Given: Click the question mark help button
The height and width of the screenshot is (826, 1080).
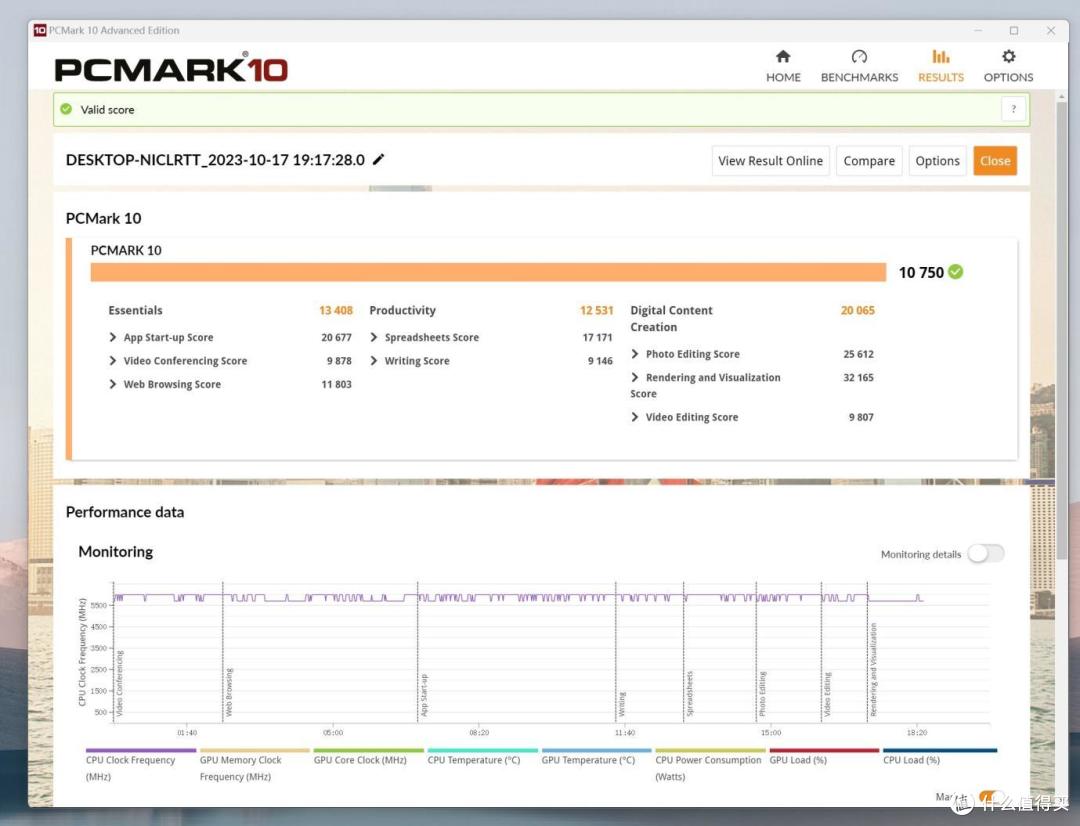Looking at the screenshot, I should click(x=1013, y=109).
